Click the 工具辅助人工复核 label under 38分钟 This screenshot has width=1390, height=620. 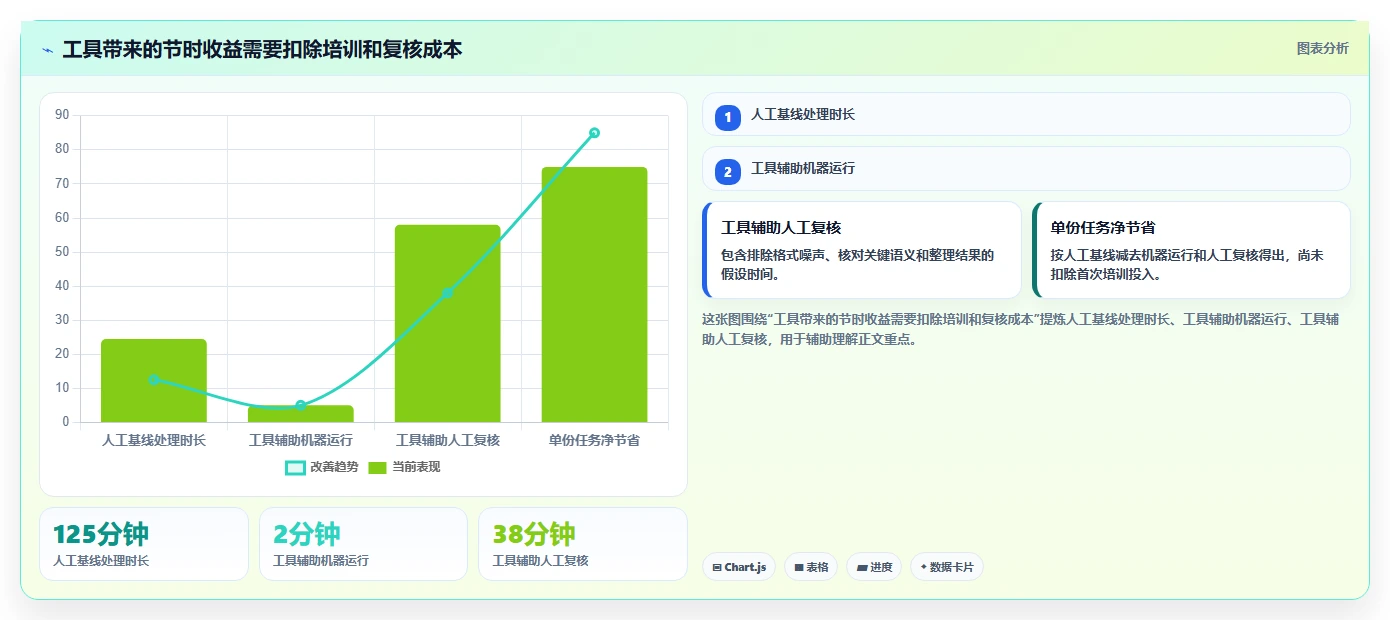click(541, 561)
